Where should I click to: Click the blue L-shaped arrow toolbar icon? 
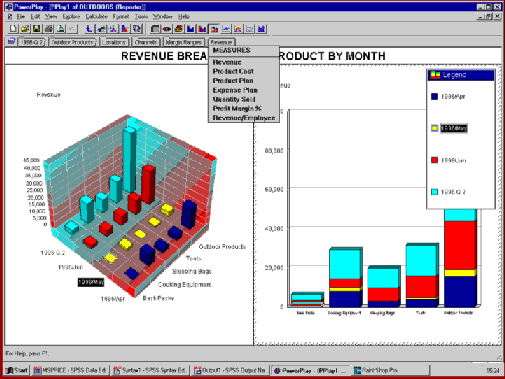coord(89,29)
